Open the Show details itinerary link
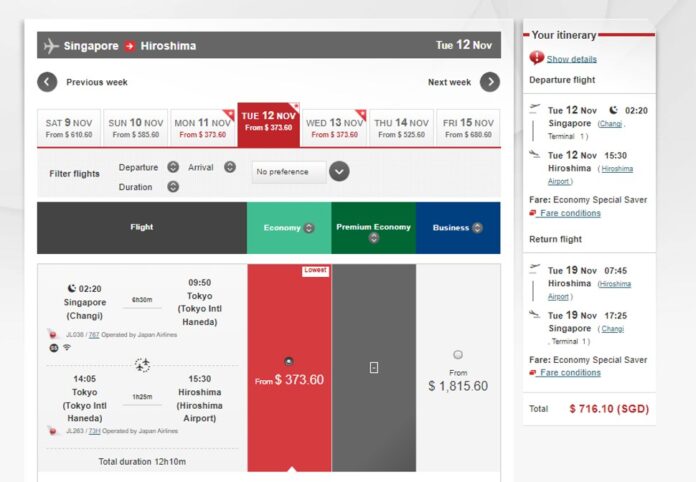This screenshot has width=696, height=482. 571,59
